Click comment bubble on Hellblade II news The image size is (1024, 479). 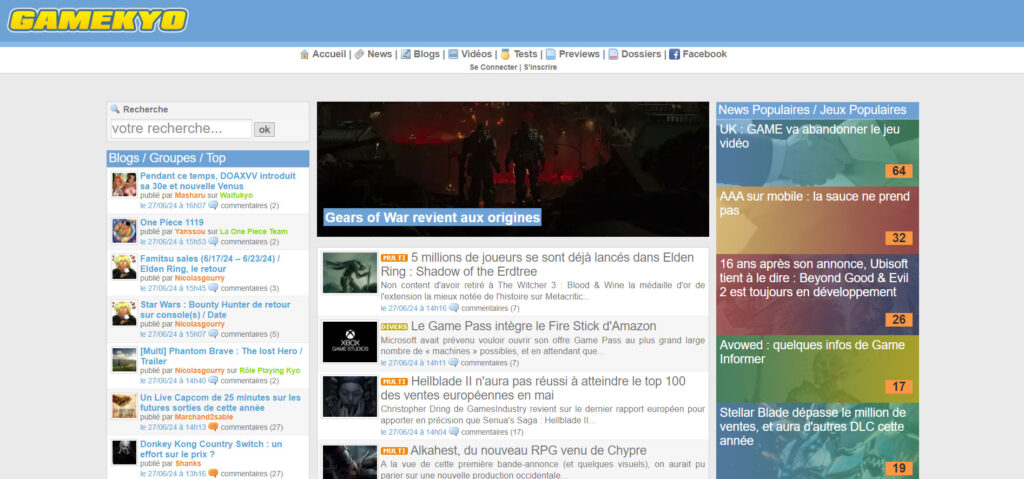454,432
